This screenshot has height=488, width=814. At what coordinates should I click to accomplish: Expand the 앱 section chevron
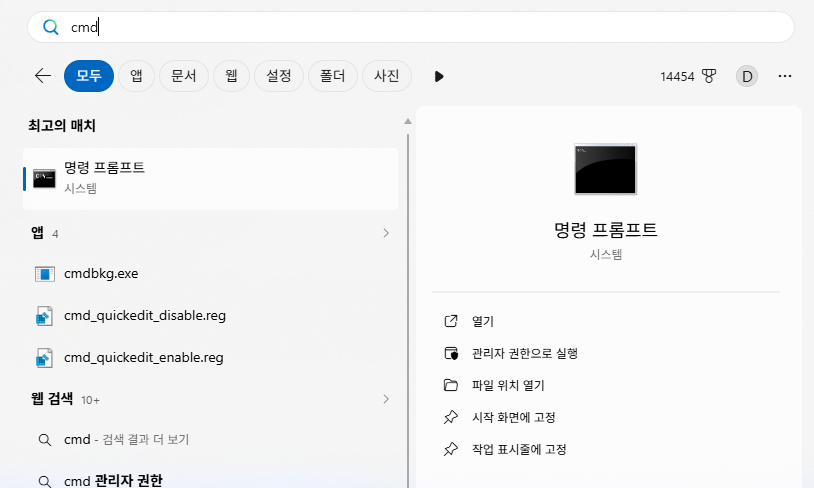coord(386,233)
